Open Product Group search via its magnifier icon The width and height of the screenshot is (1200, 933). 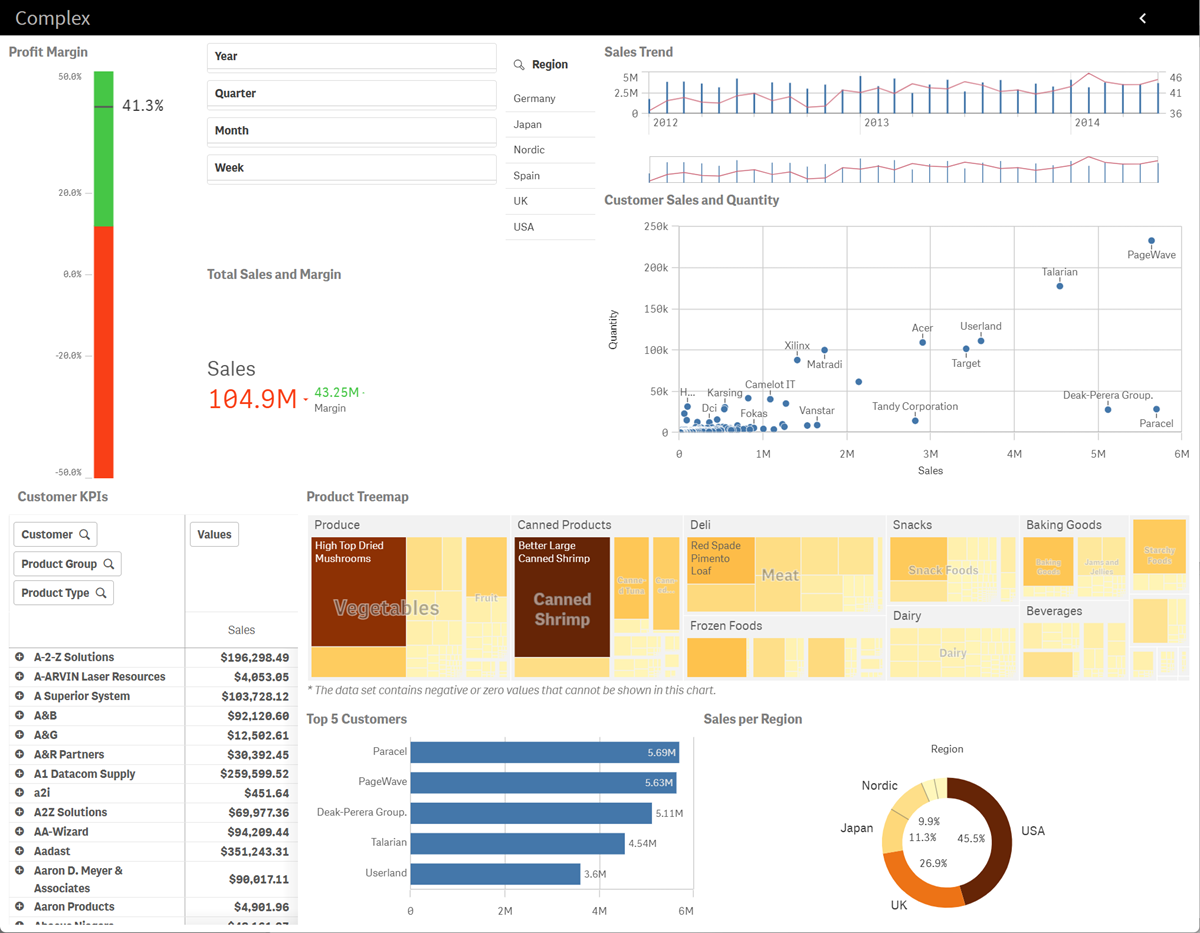pyautogui.click(x=110, y=563)
